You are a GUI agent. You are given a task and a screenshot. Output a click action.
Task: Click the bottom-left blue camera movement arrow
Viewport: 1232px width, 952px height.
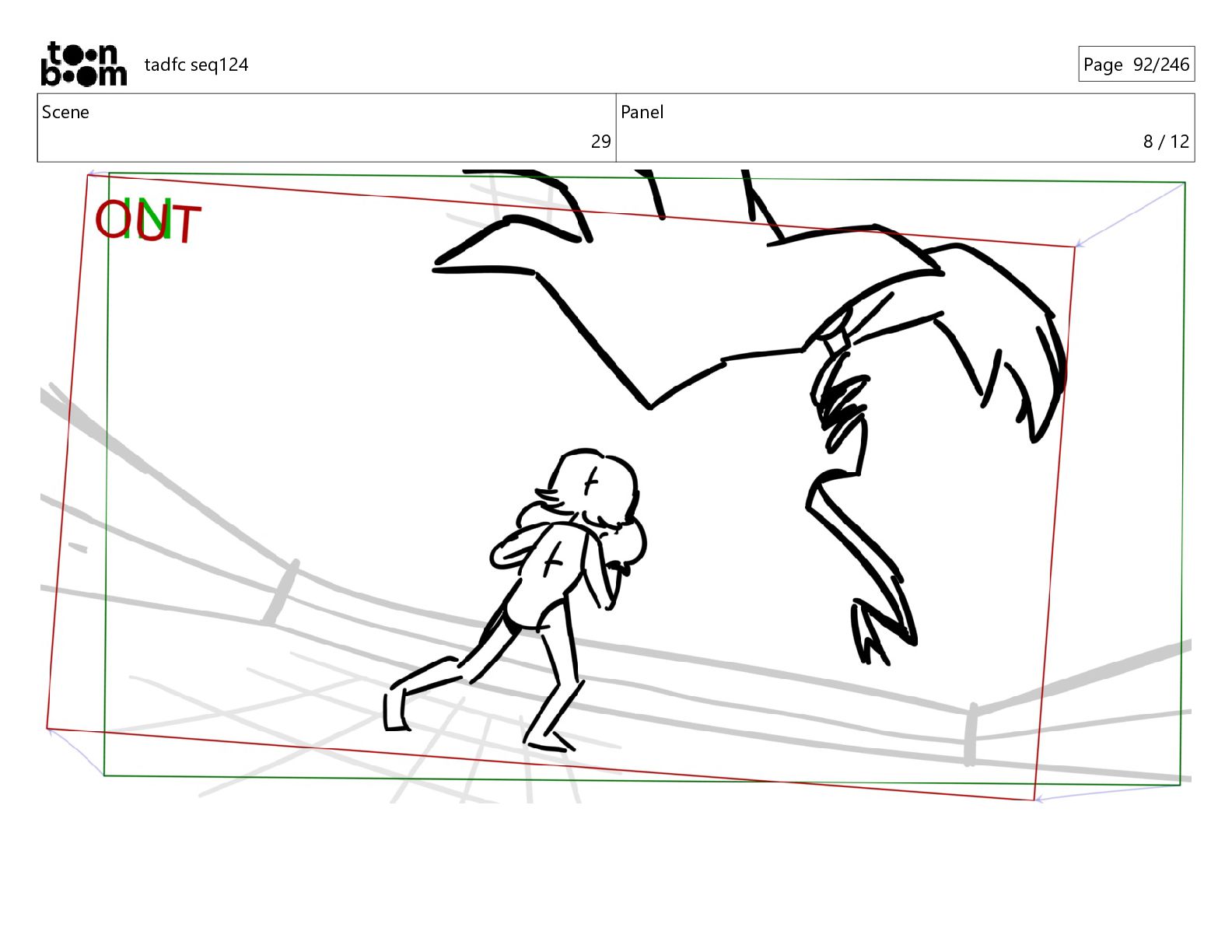pyautogui.click(x=75, y=752)
